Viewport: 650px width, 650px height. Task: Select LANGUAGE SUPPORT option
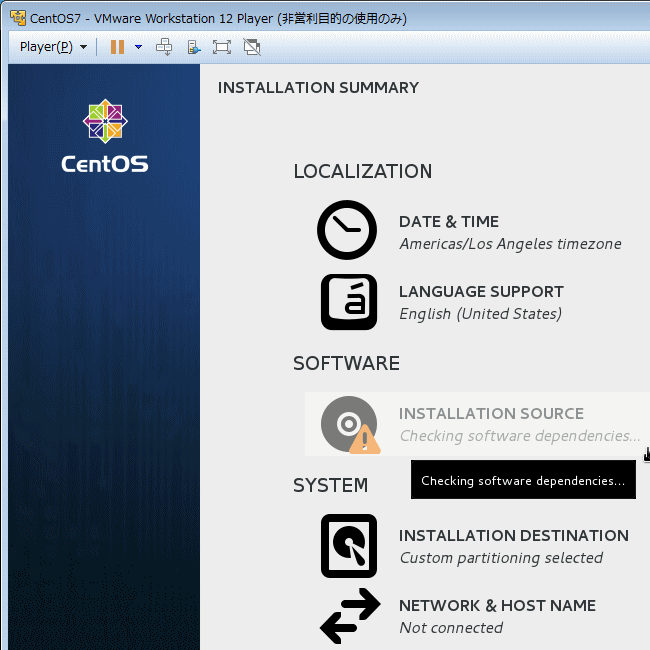pos(481,292)
